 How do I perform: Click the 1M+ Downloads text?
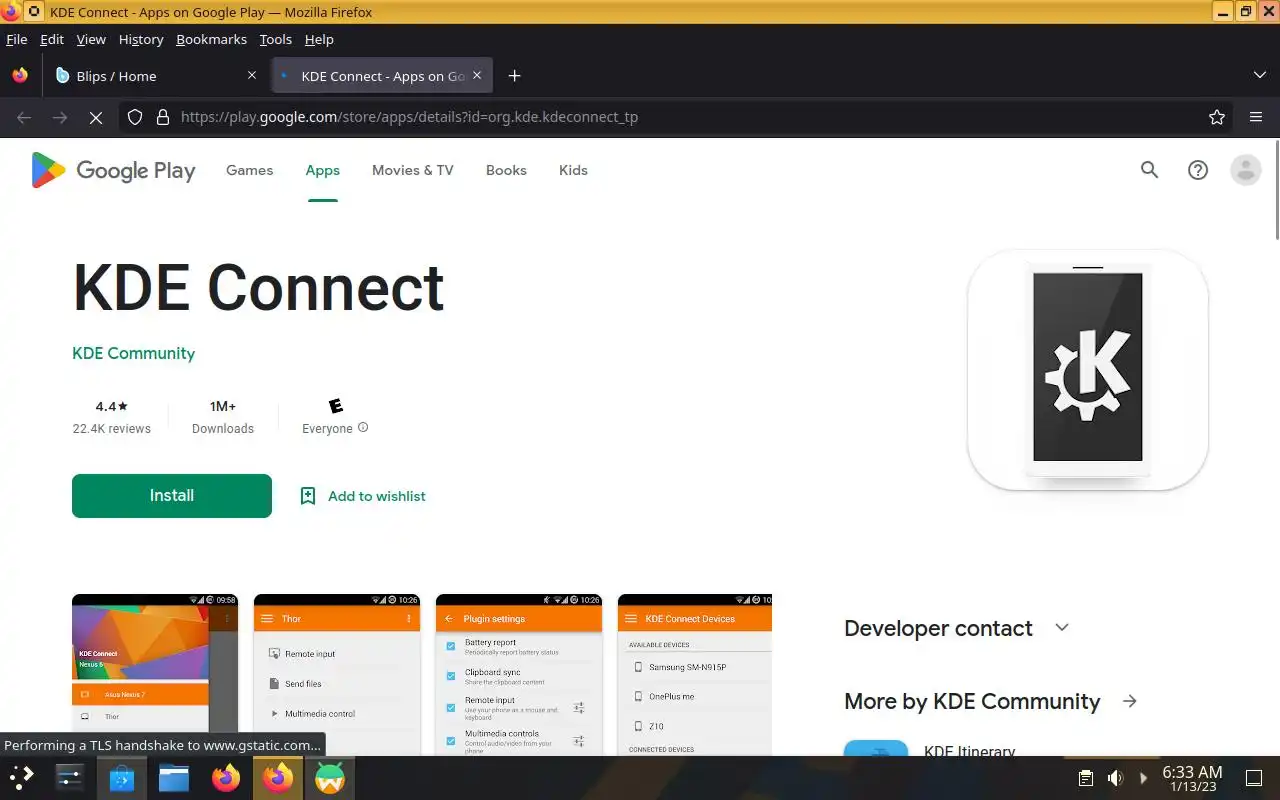[223, 417]
